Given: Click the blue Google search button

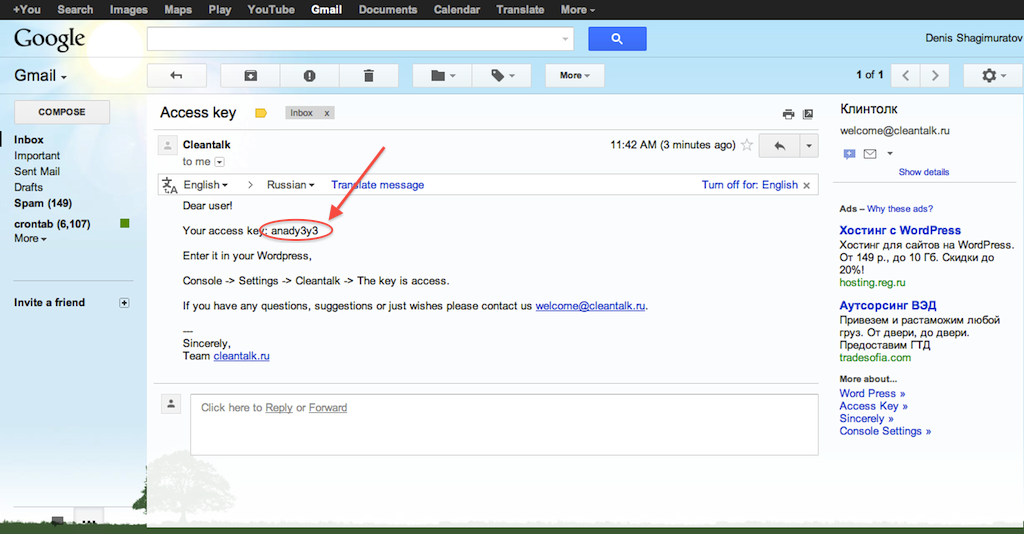Looking at the screenshot, I should tap(617, 39).
